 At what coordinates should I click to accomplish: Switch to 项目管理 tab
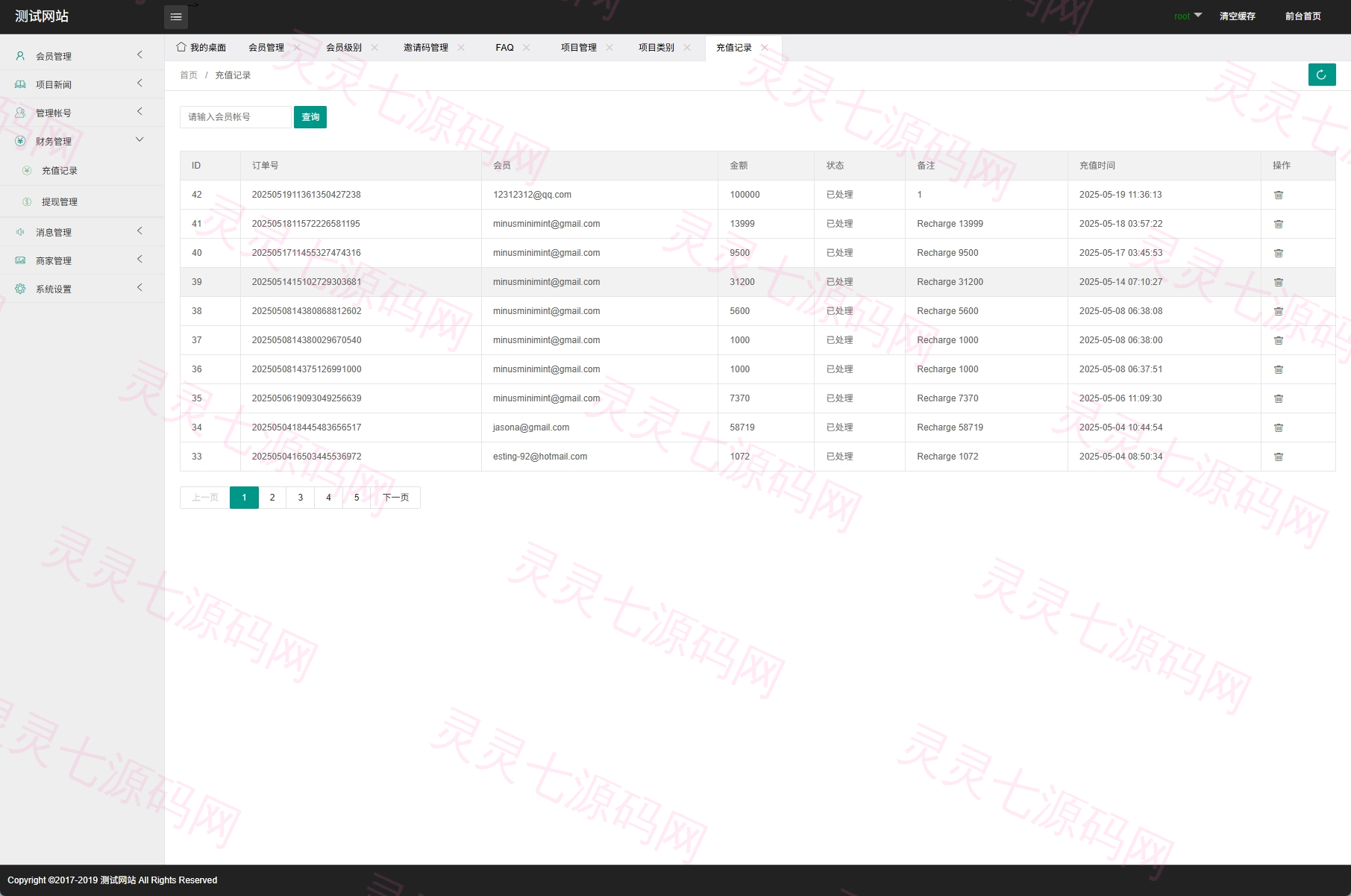(x=579, y=48)
